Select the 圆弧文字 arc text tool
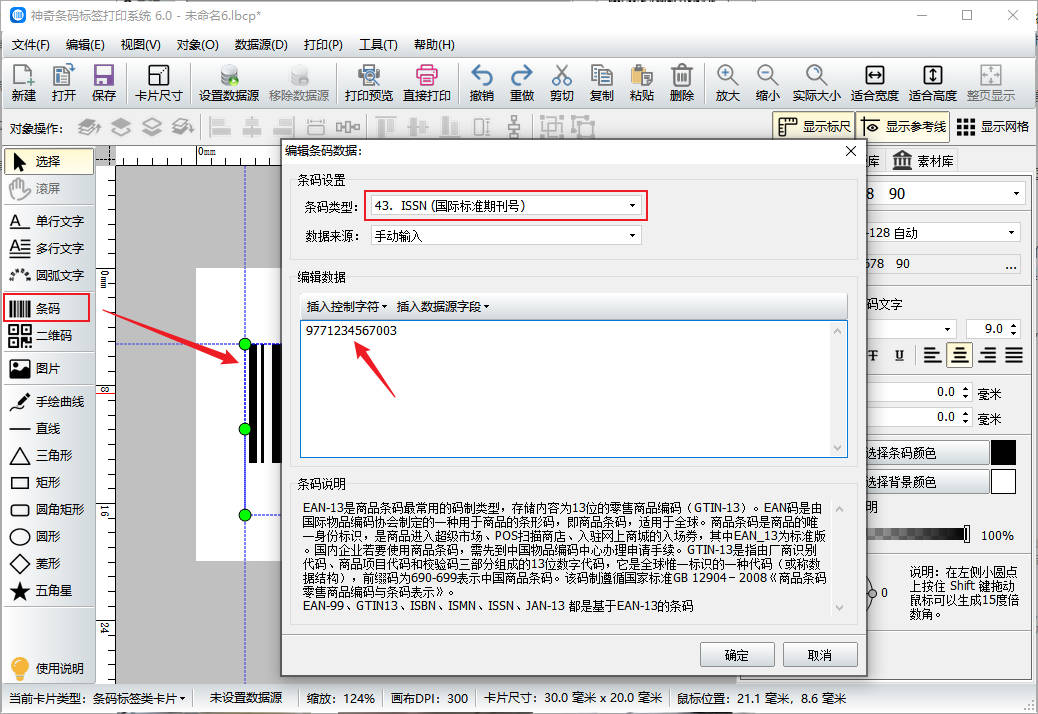The height and width of the screenshot is (714, 1038). click(48, 275)
